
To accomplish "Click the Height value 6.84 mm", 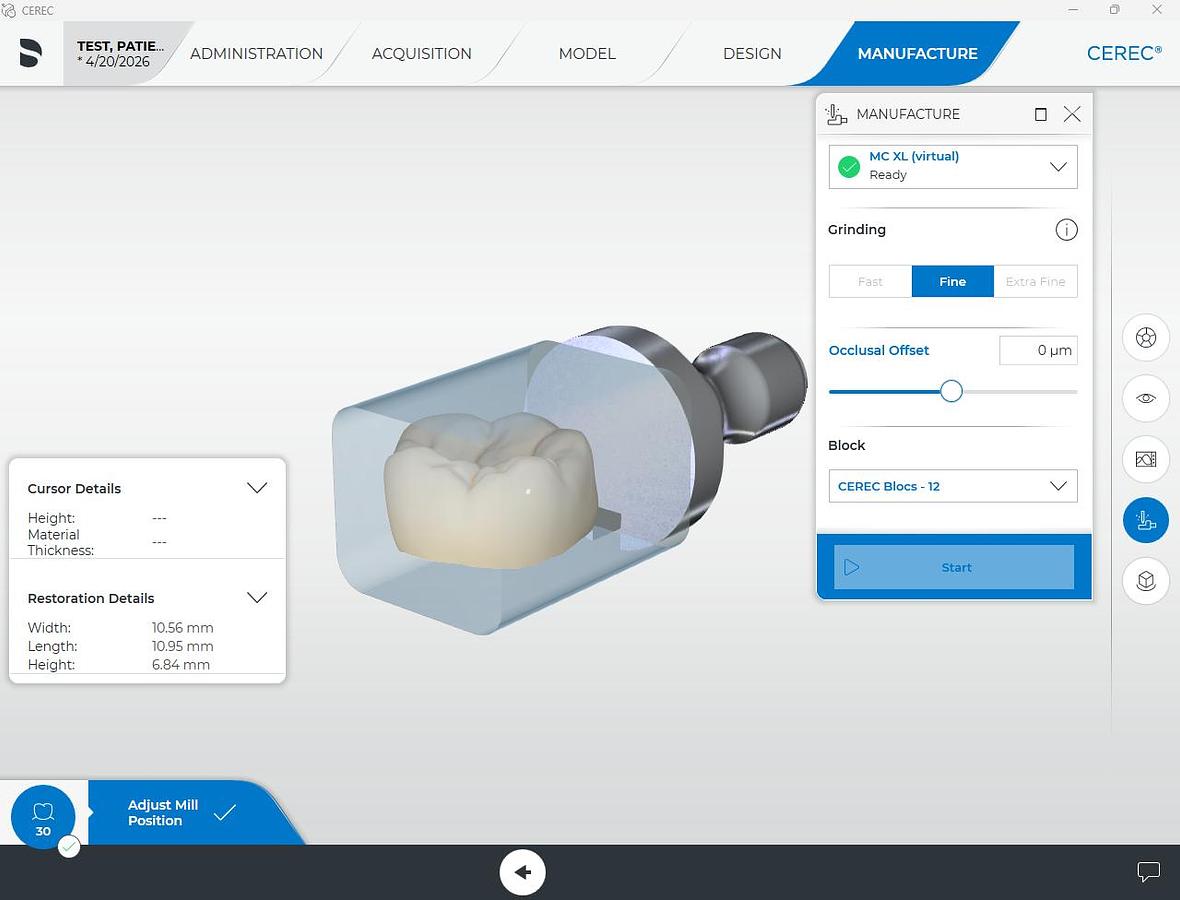I will pyautogui.click(x=181, y=664).
